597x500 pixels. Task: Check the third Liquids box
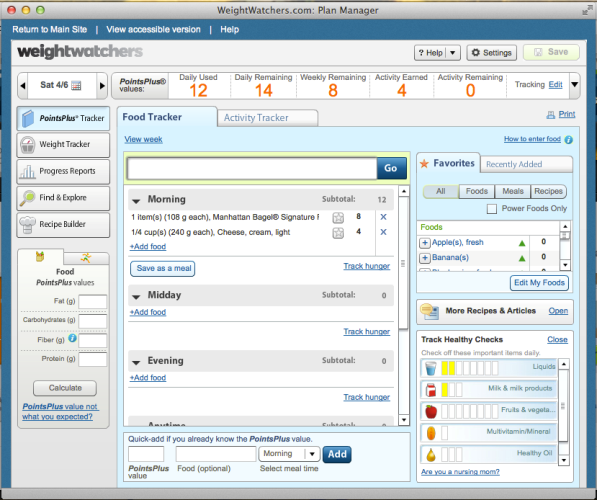[459, 368]
